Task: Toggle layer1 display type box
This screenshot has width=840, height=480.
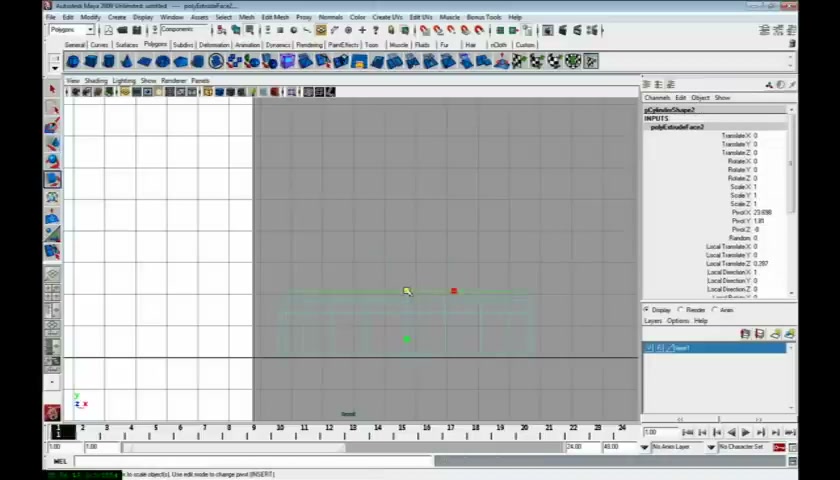Action: [660, 348]
